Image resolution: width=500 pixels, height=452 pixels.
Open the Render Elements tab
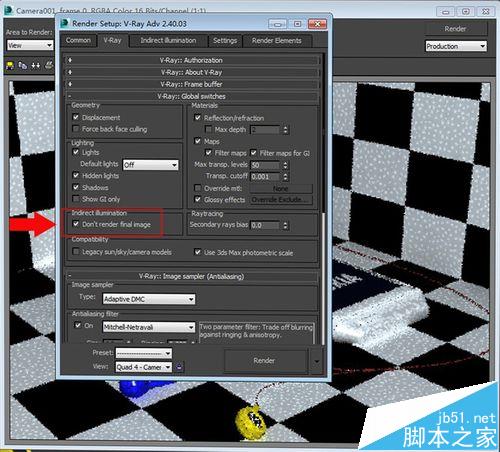(x=277, y=41)
